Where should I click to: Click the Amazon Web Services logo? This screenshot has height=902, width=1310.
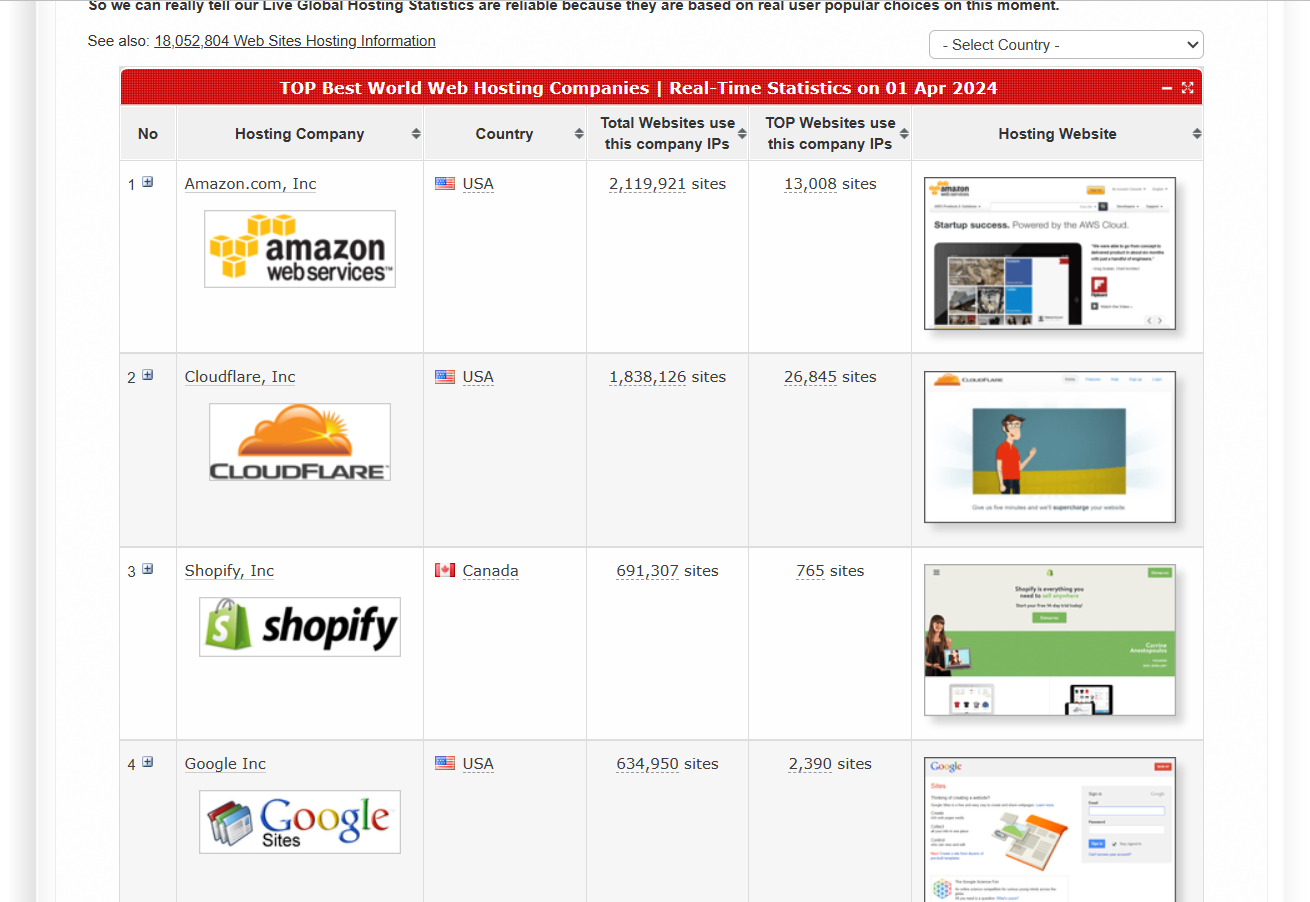pyautogui.click(x=300, y=249)
